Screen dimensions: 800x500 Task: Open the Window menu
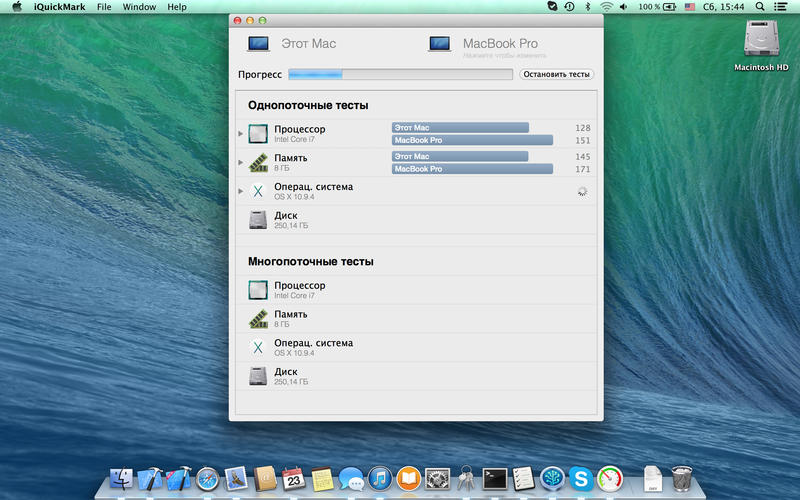click(139, 7)
